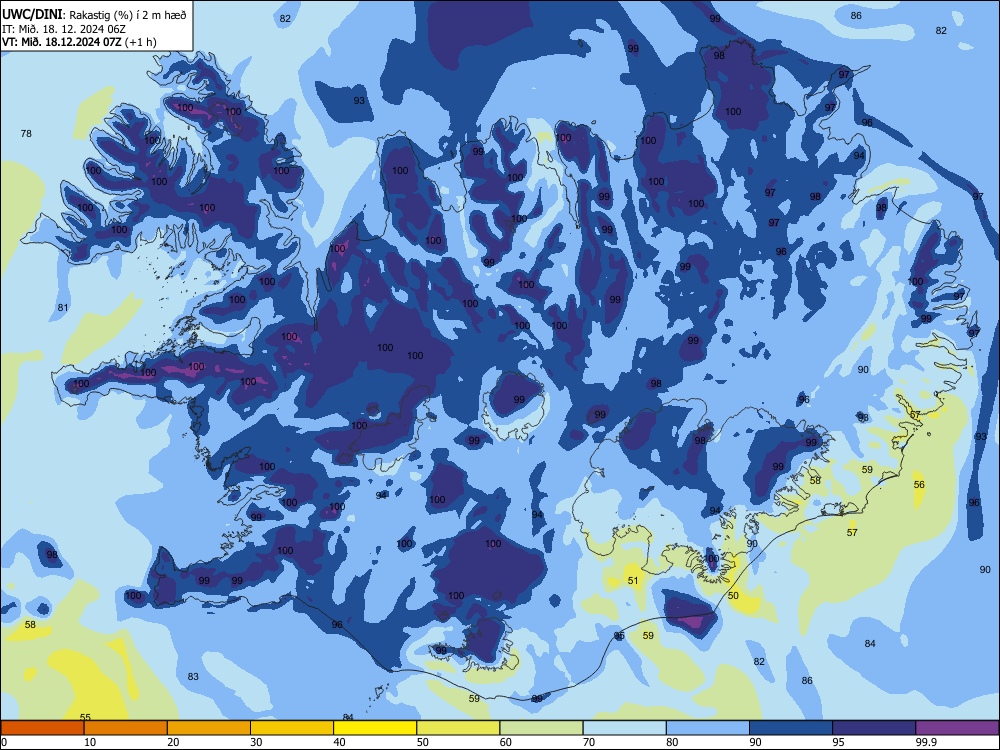Click the bright yellow 40–50 legend swatch
This screenshot has width=1000, height=750.
375,728
